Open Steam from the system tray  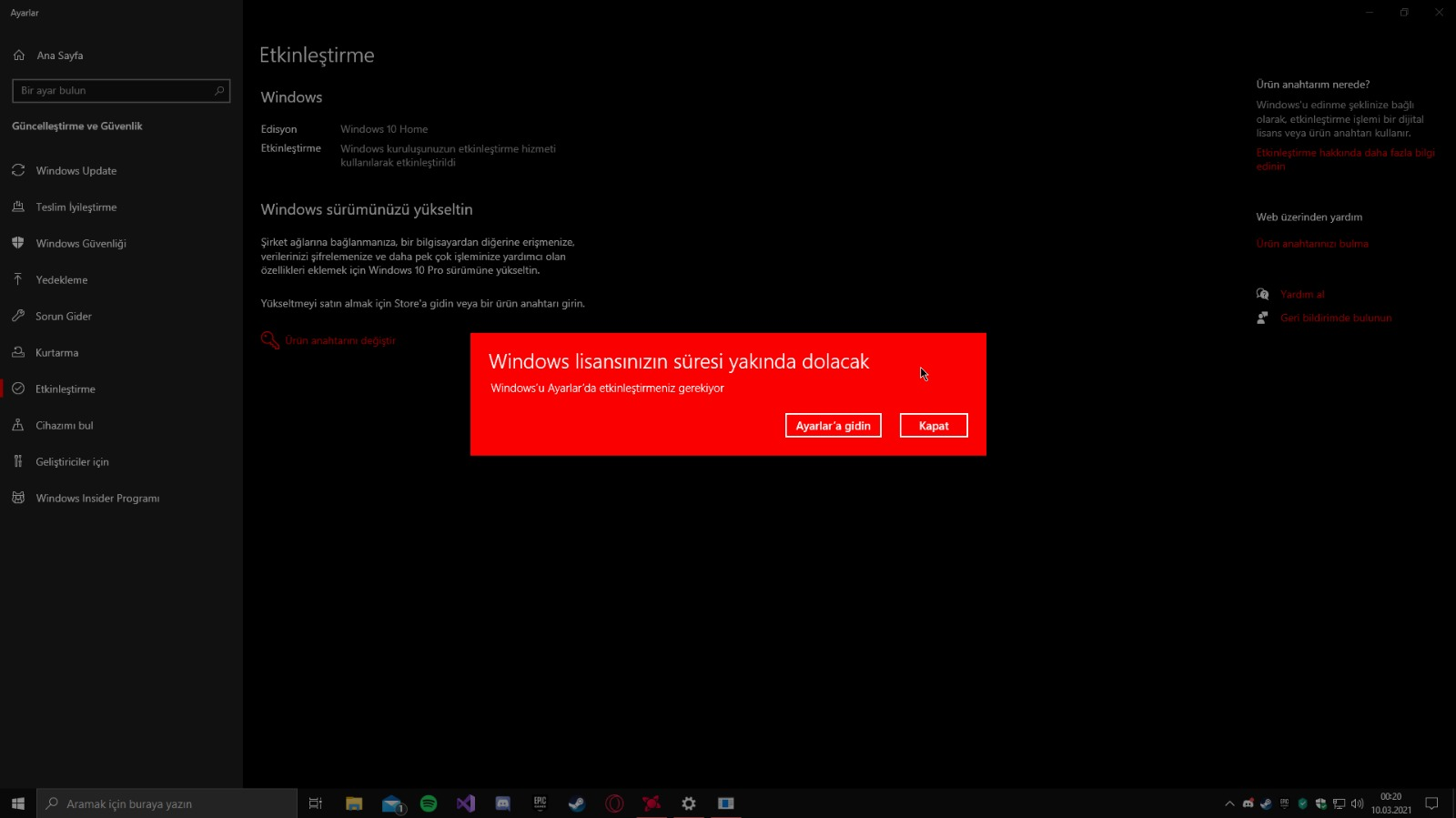tap(1266, 803)
